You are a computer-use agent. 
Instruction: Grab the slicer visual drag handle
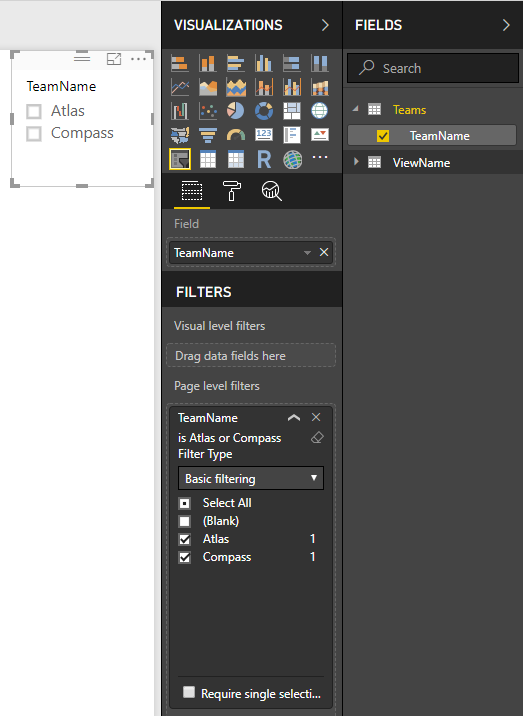click(x=82, y=58)
